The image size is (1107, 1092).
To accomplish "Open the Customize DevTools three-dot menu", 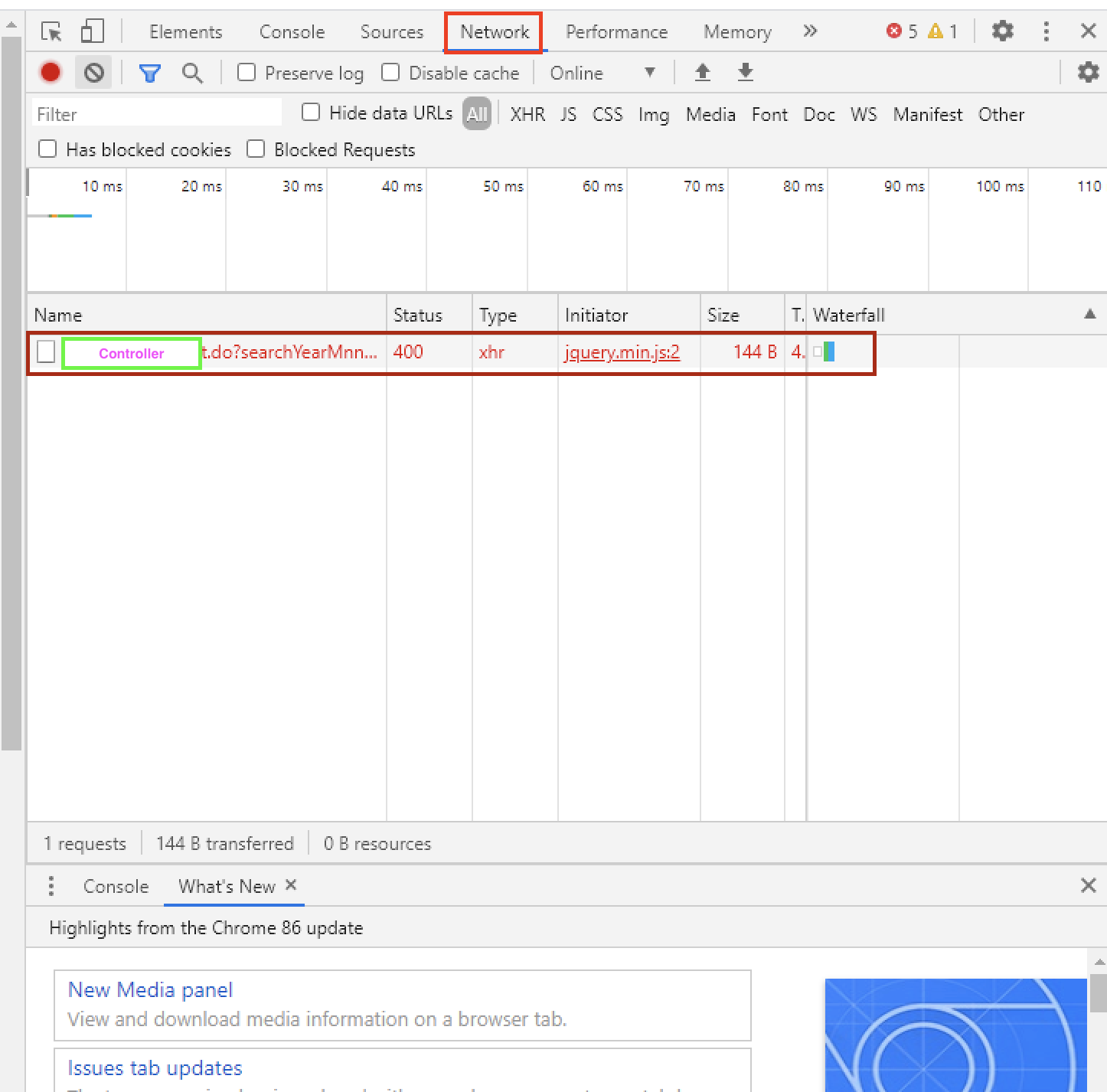I will click(x=1046, y=31).
